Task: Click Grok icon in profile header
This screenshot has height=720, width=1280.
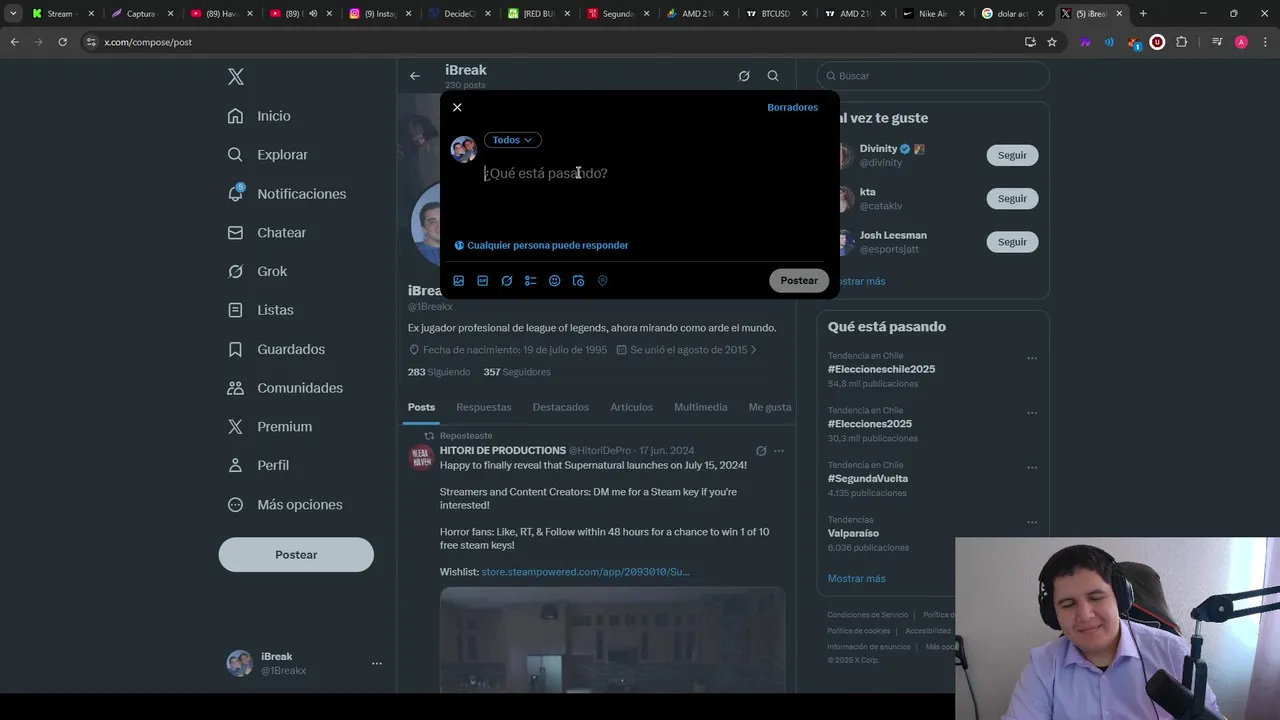Action: pyautogui.click(x=744, y=76)
